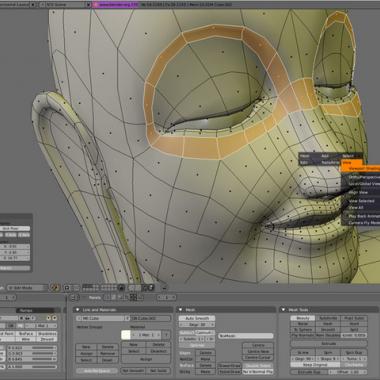The image size is (380, 380).
Task: Click Set Smooth button
Action: (x=133, y=371)
